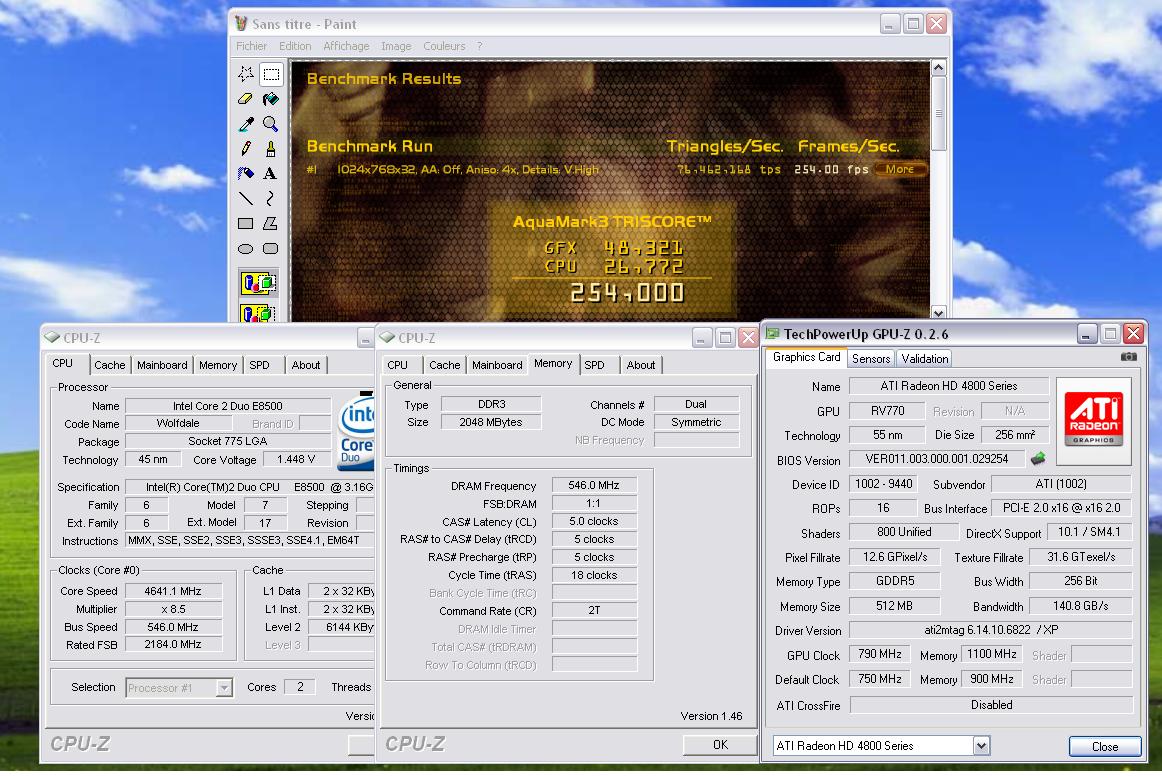Choose the Eraser tool in Paint
The height and width of the screenshot is (776, 1162).
pos(246,99)
